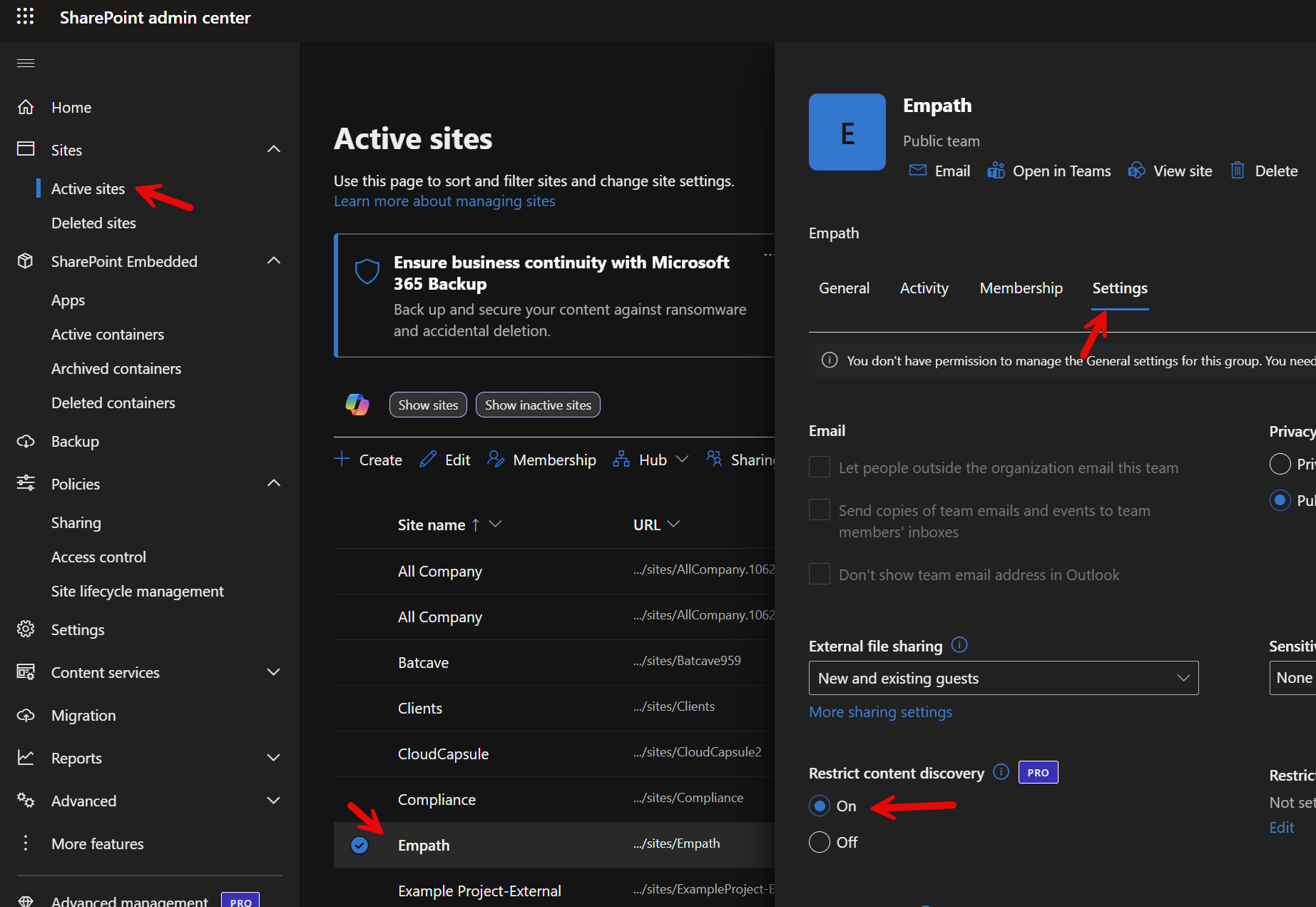Open the Sensitivity None dropdown field
This screenshot has height=907, width=1316.
pos(1292,678)
